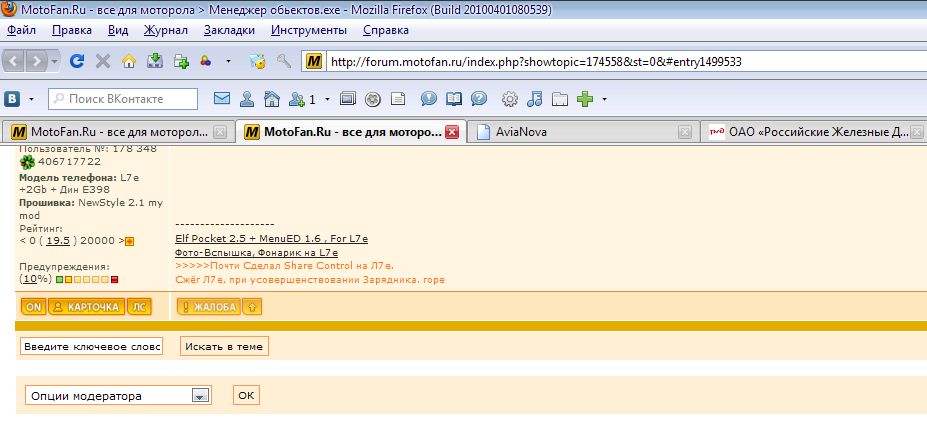Open the Вид menu

click(x=118, y=30)
